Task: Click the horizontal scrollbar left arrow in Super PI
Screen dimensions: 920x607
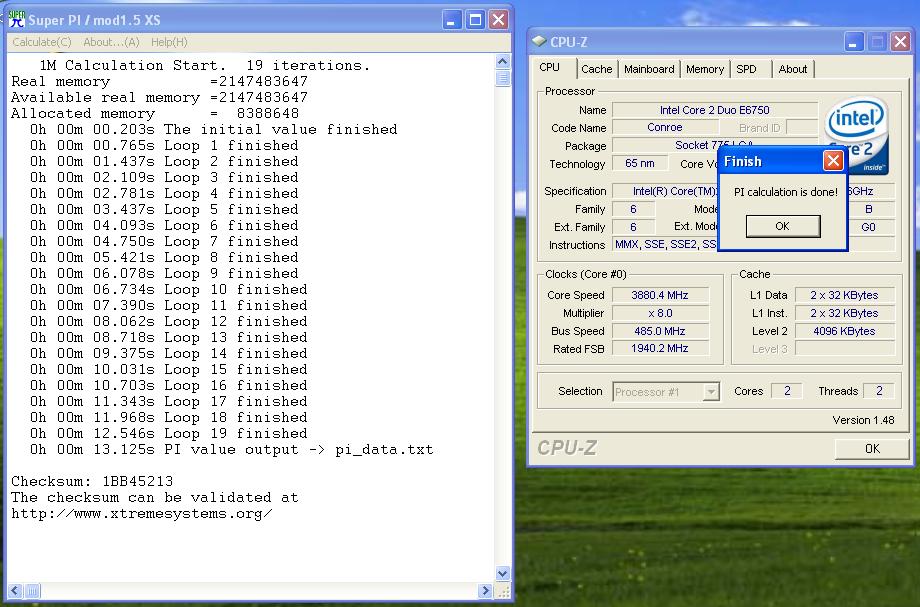Action: tap(16, 591)
